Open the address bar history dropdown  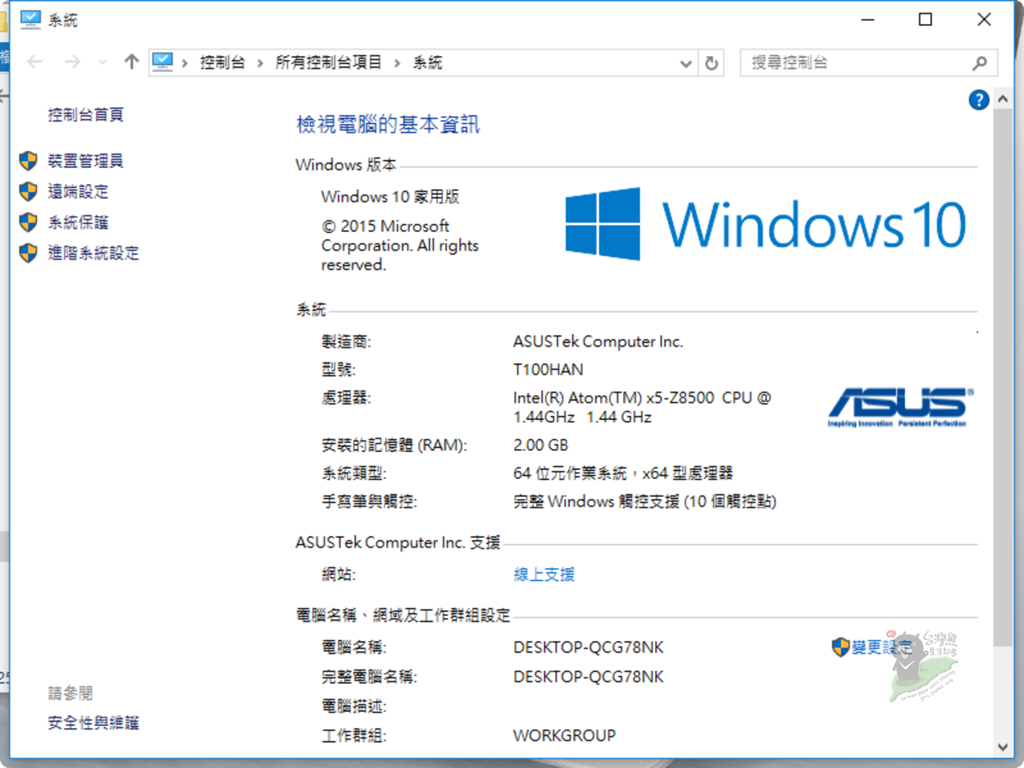click(686, 63)
